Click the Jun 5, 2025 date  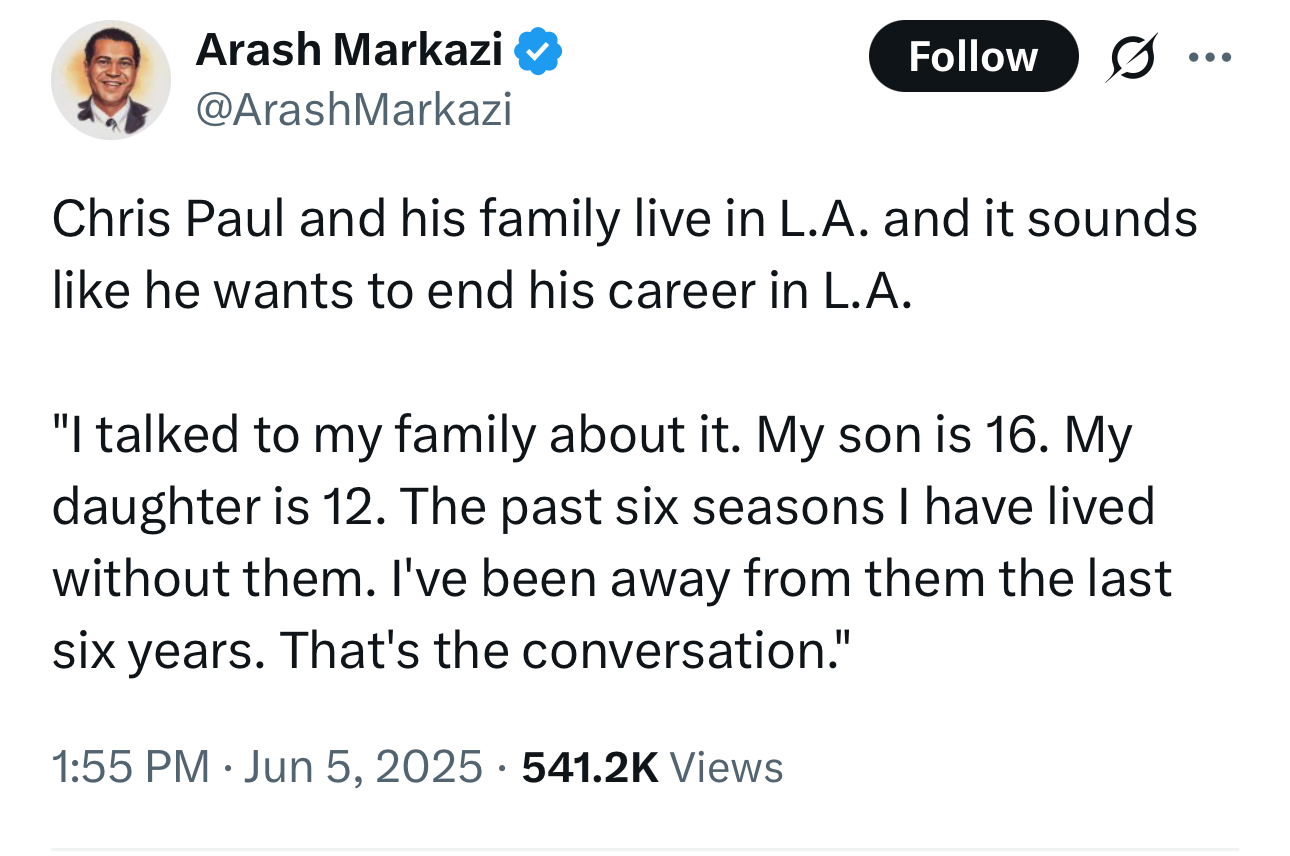click(x=364, y=767)
